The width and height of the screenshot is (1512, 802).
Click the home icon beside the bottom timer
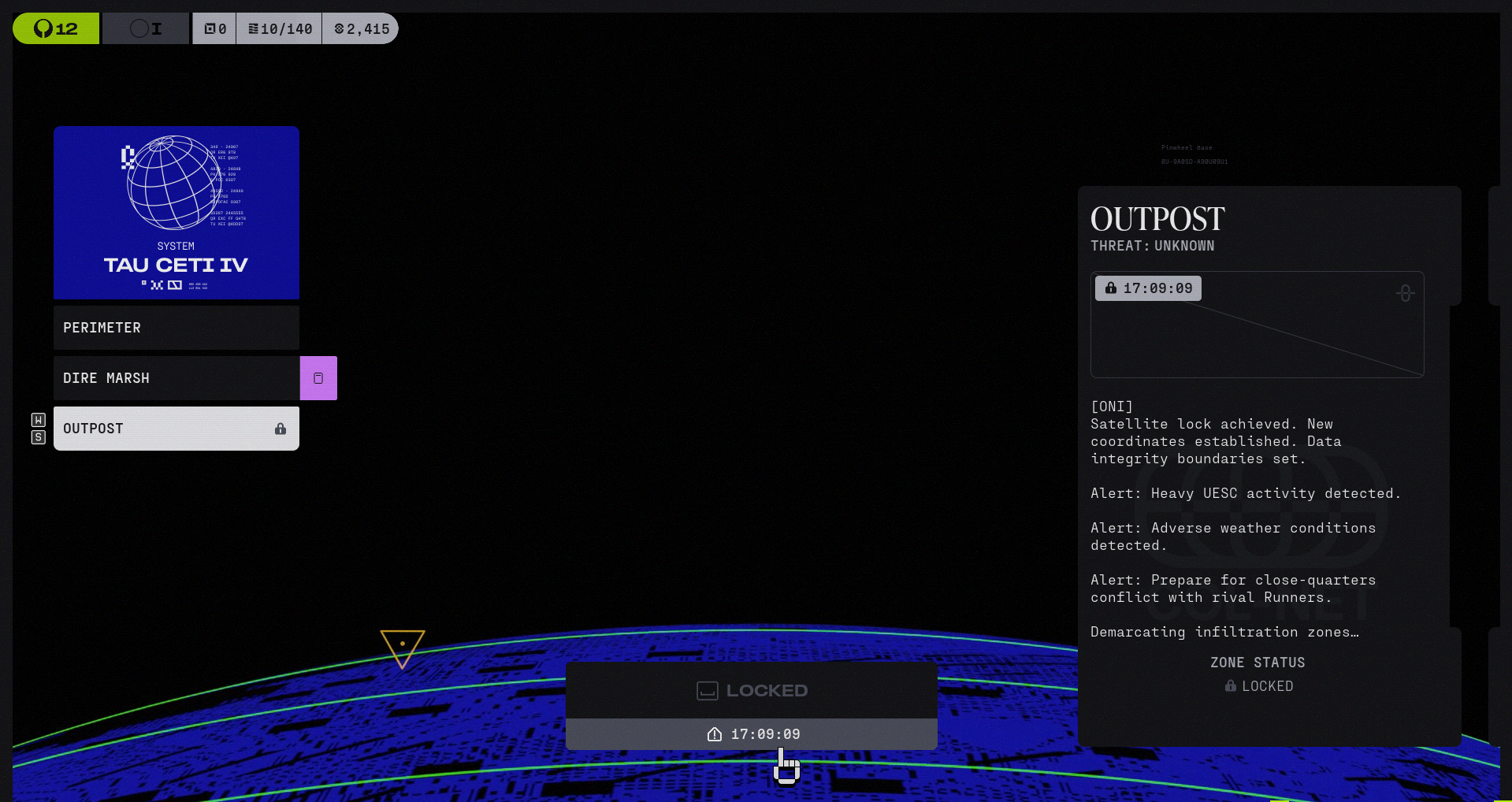pos(715,734)
